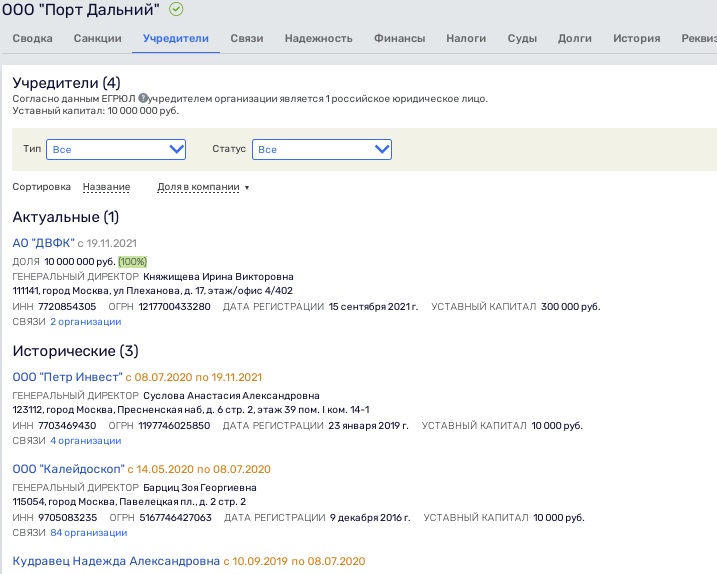The height and width of the screenshot is (574, 717).
Task: Go to the Связи tab
Action: click(246, 39)
